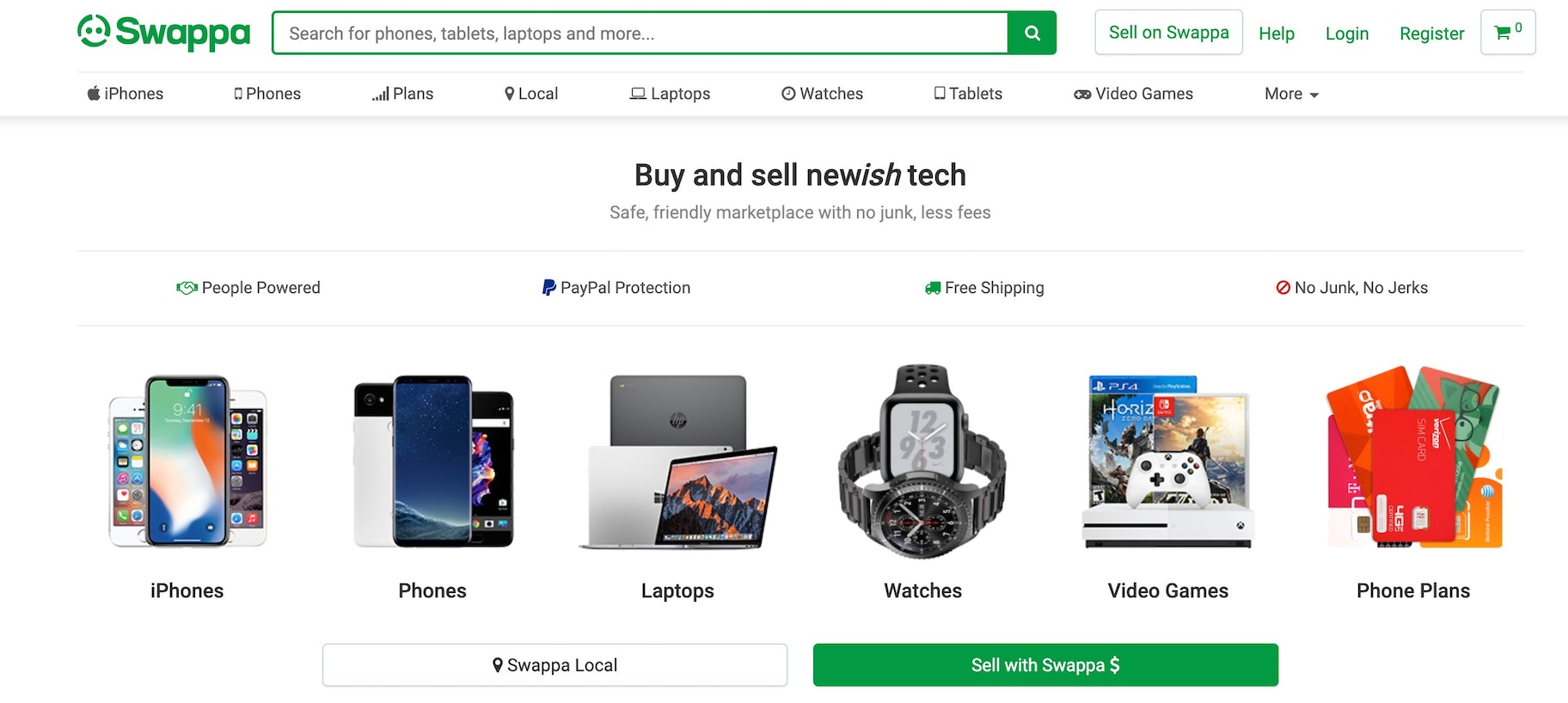Click the Register link

(1431, 34)
